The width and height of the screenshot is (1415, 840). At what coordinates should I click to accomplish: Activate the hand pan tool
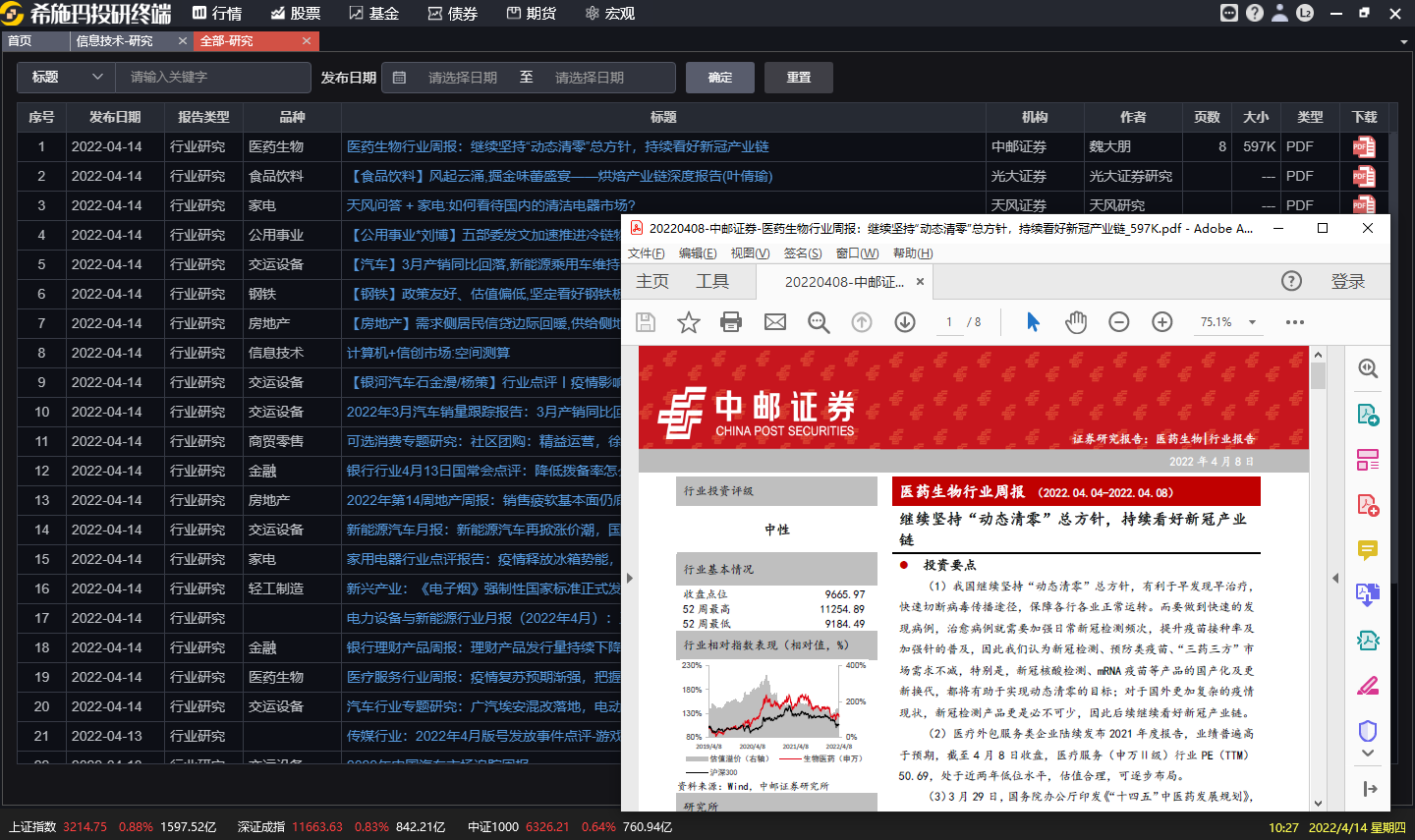[1076, 322]
